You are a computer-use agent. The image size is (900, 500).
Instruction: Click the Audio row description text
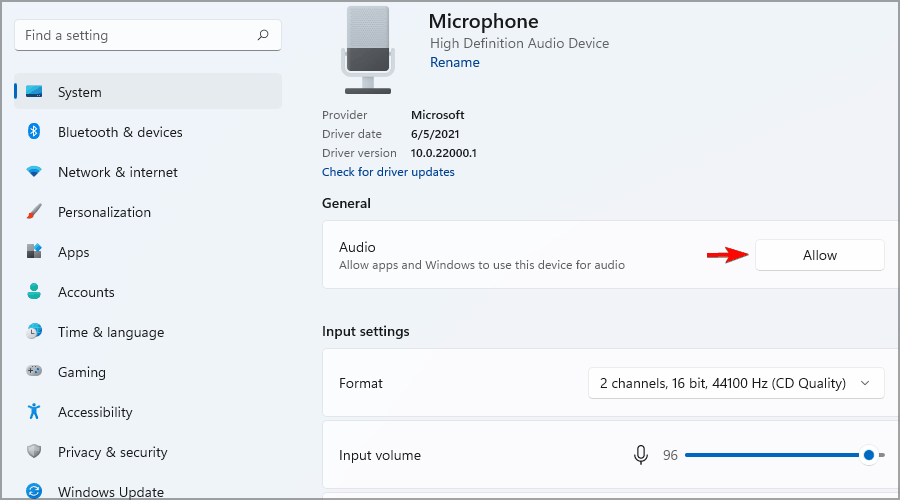(x=482, y=265)
